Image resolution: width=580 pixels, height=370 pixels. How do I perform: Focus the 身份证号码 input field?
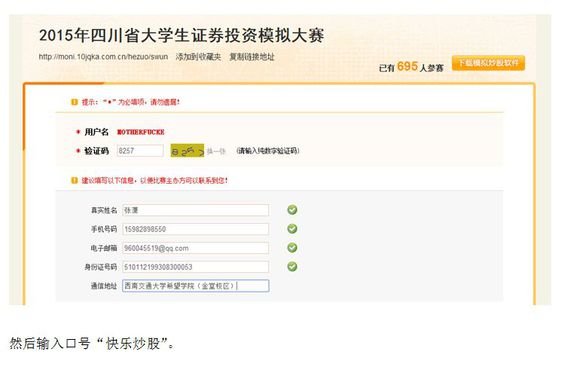[x=196, y=267]
